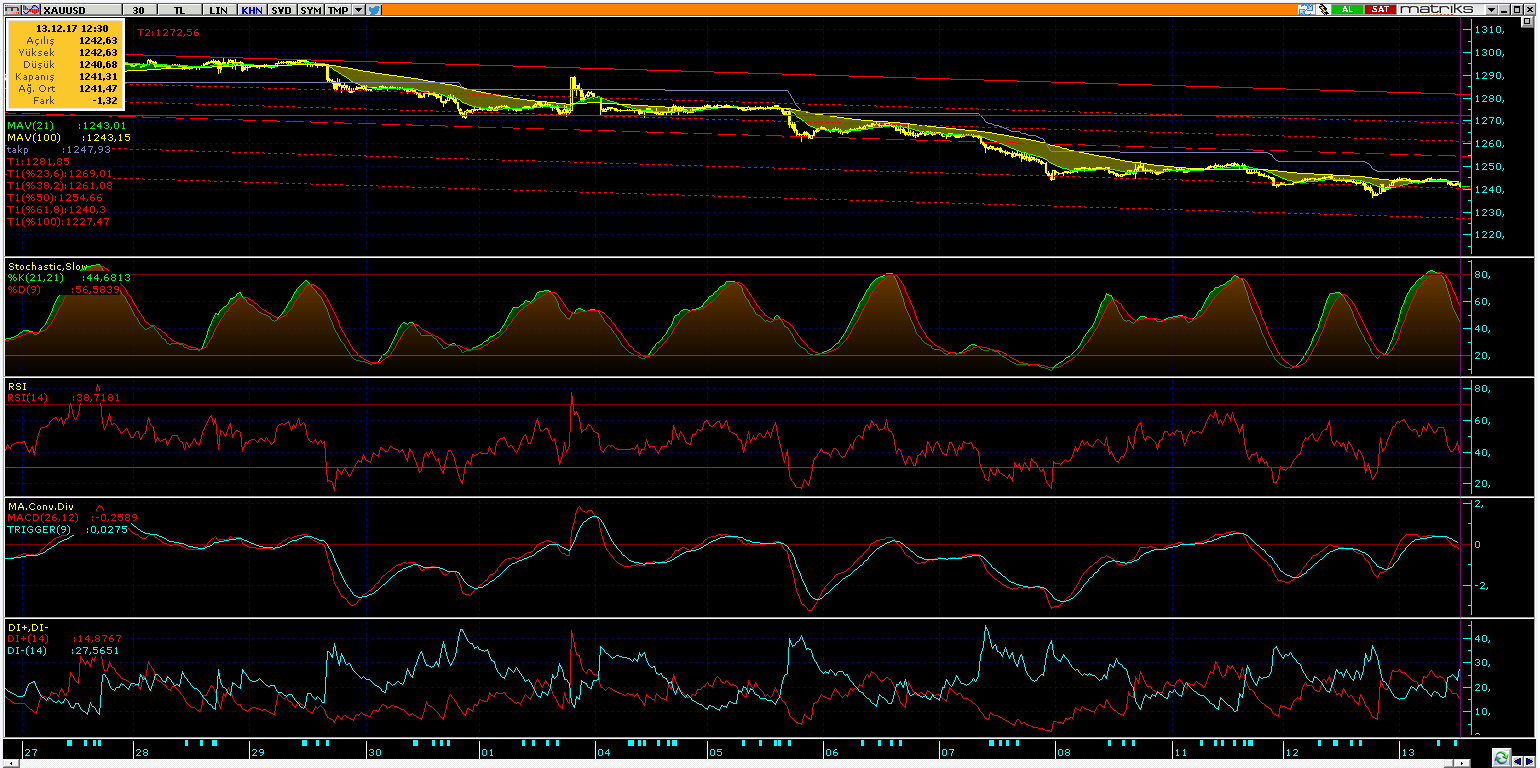Toggle the KHN option in toolbar

[250, 9]
